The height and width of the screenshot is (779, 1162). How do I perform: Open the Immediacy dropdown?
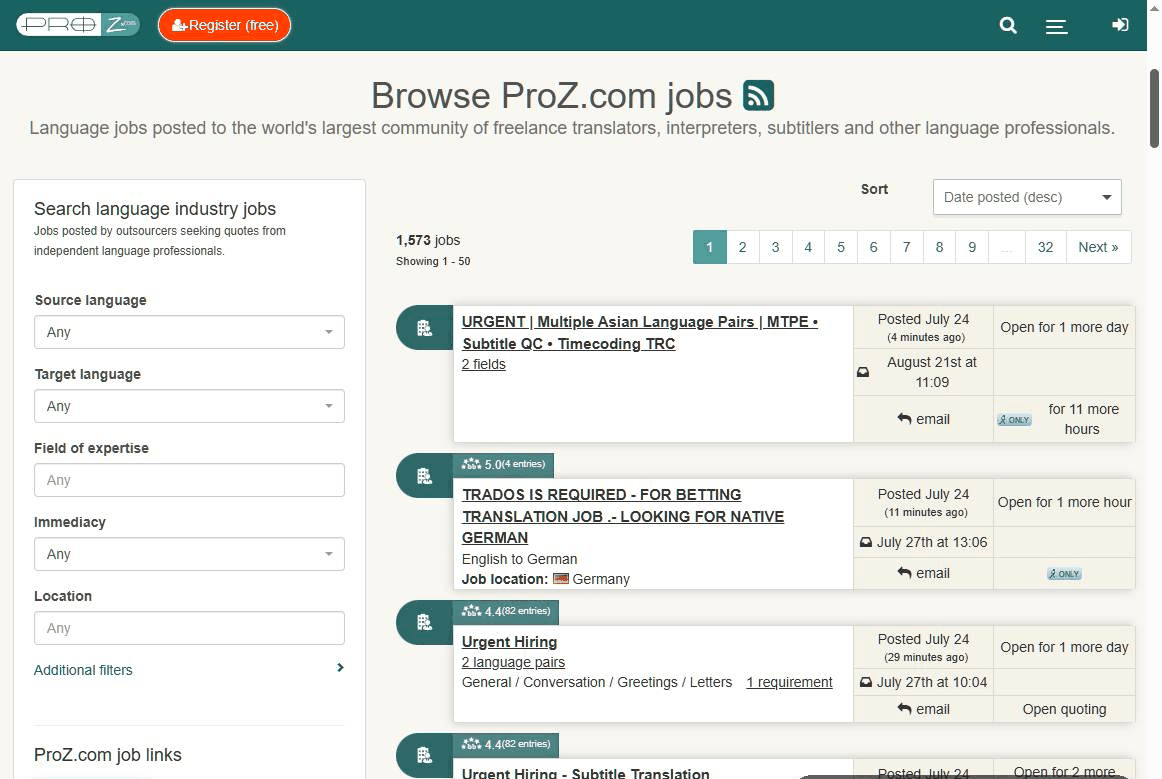click(x=189, y=554)
